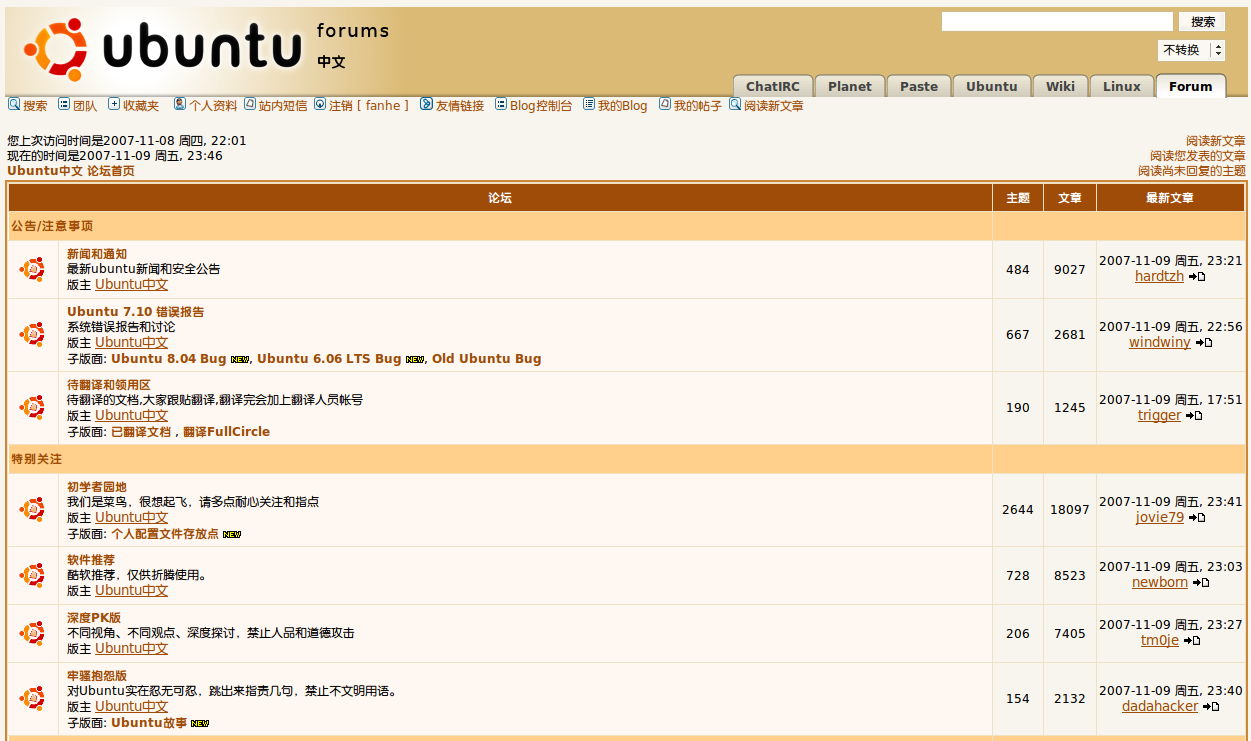Screen dimensions: 1251x741
Task: Click the forum icon beside 初学者园地
Action: pyautogui.click(x=32, y=510)
